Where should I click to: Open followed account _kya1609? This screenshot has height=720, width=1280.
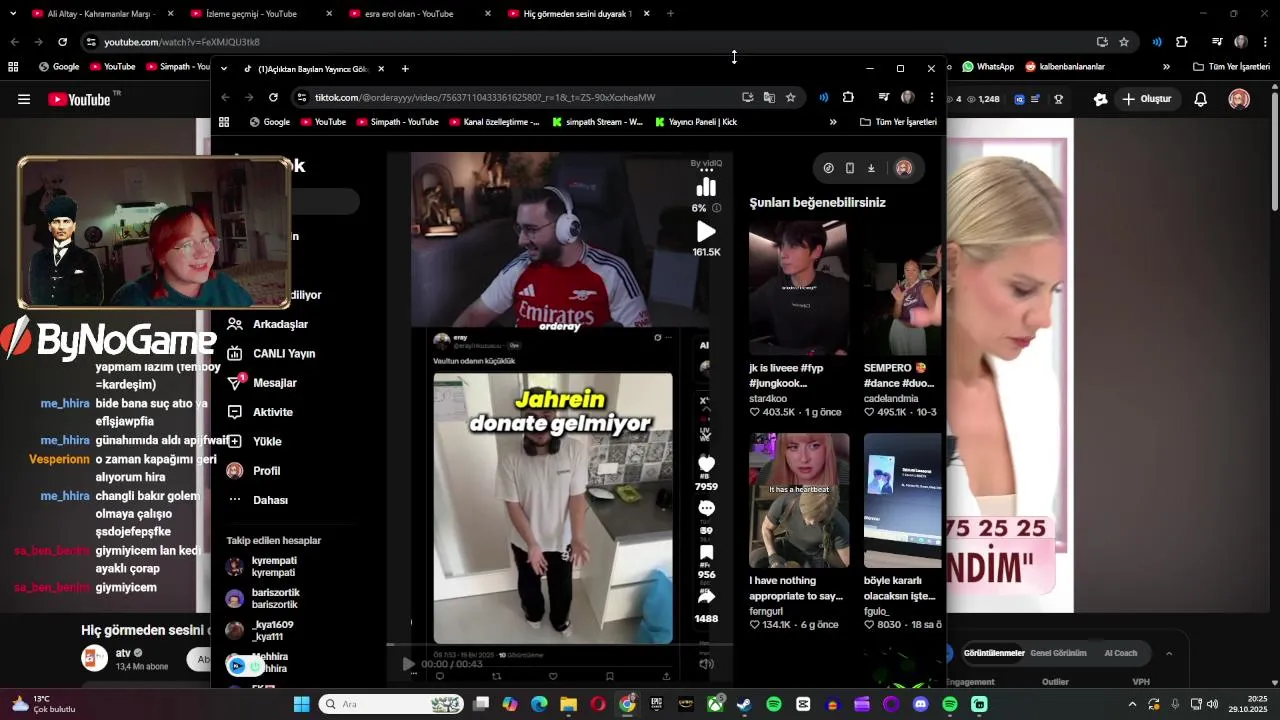click(260, 631)
